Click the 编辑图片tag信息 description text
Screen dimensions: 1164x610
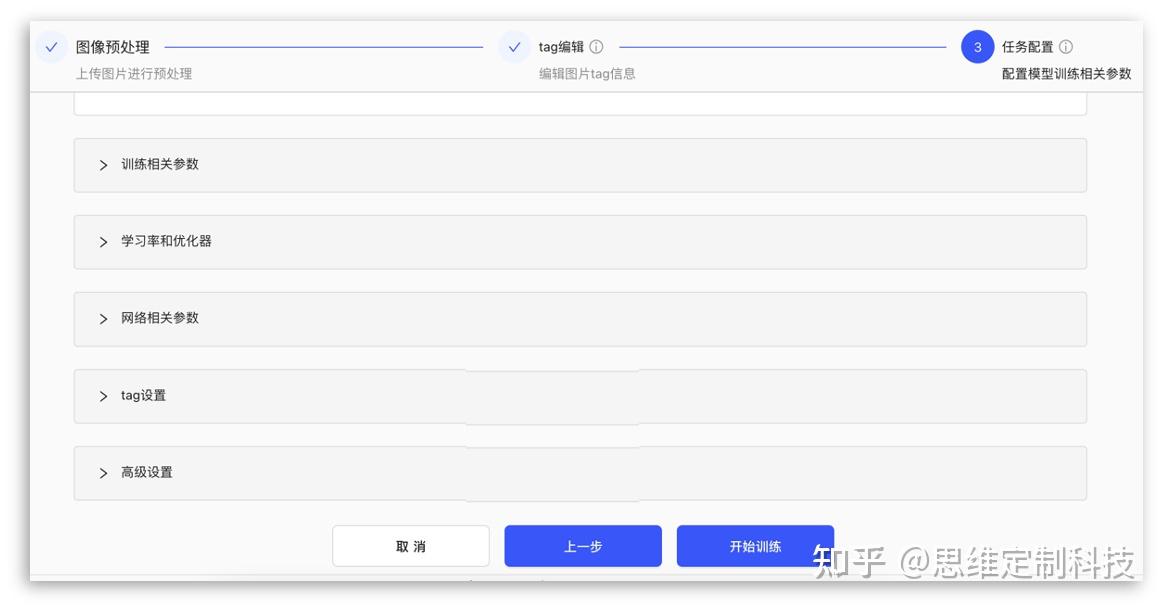587,73
